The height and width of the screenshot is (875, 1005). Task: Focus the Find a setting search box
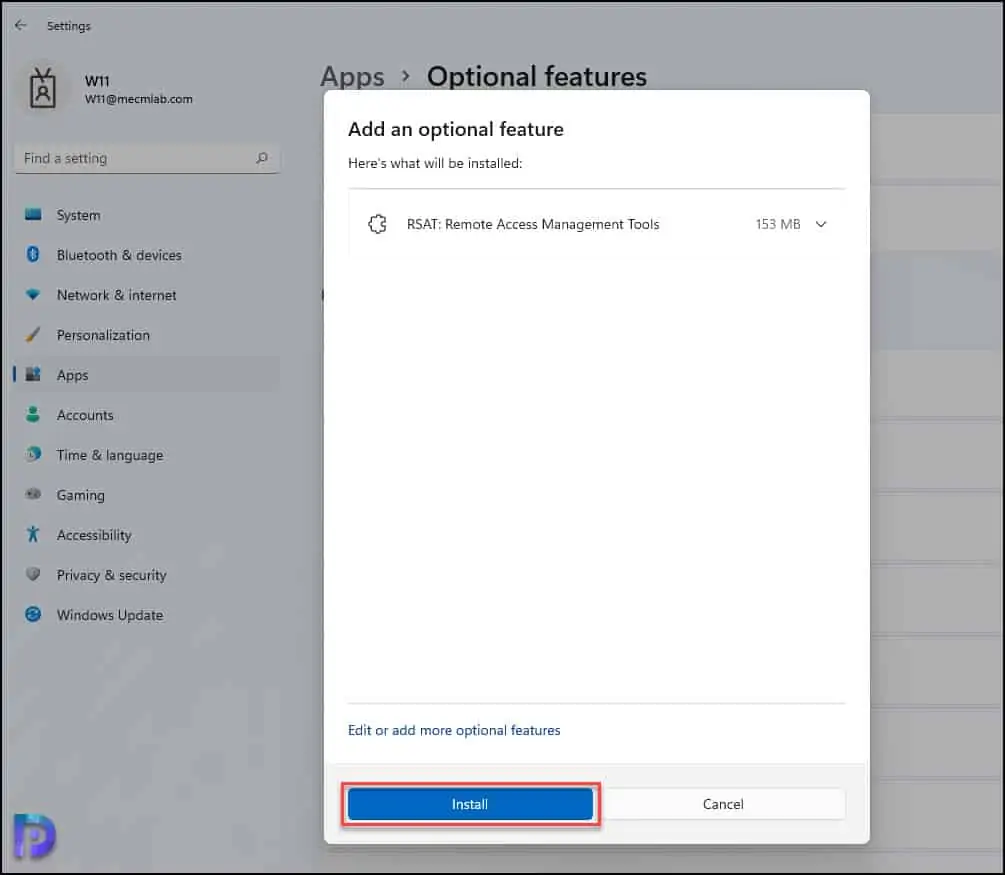[x=147, y=158]
